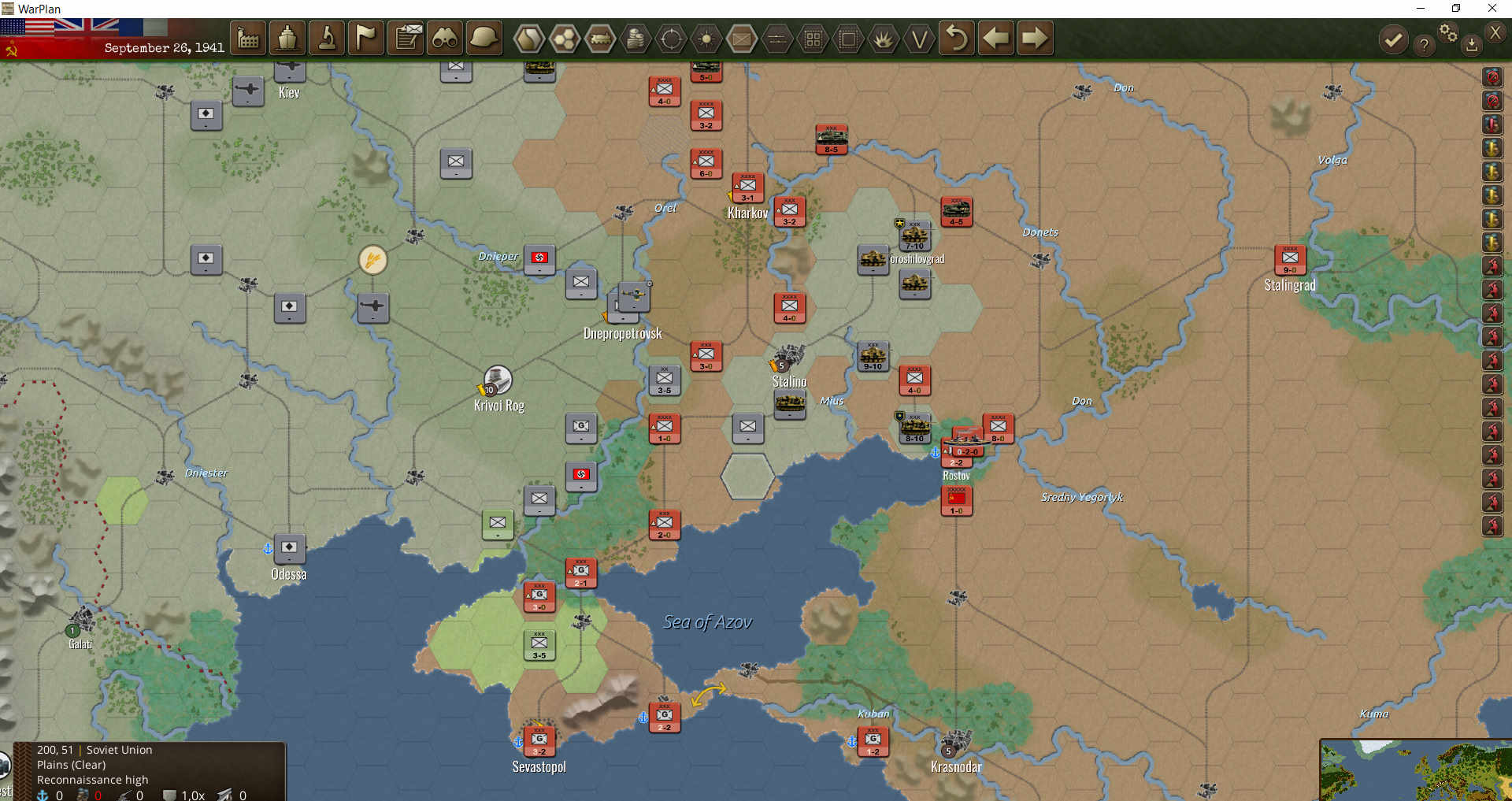Open the production factory screen
Viewport: 1512px width, 801px height.
248,39
